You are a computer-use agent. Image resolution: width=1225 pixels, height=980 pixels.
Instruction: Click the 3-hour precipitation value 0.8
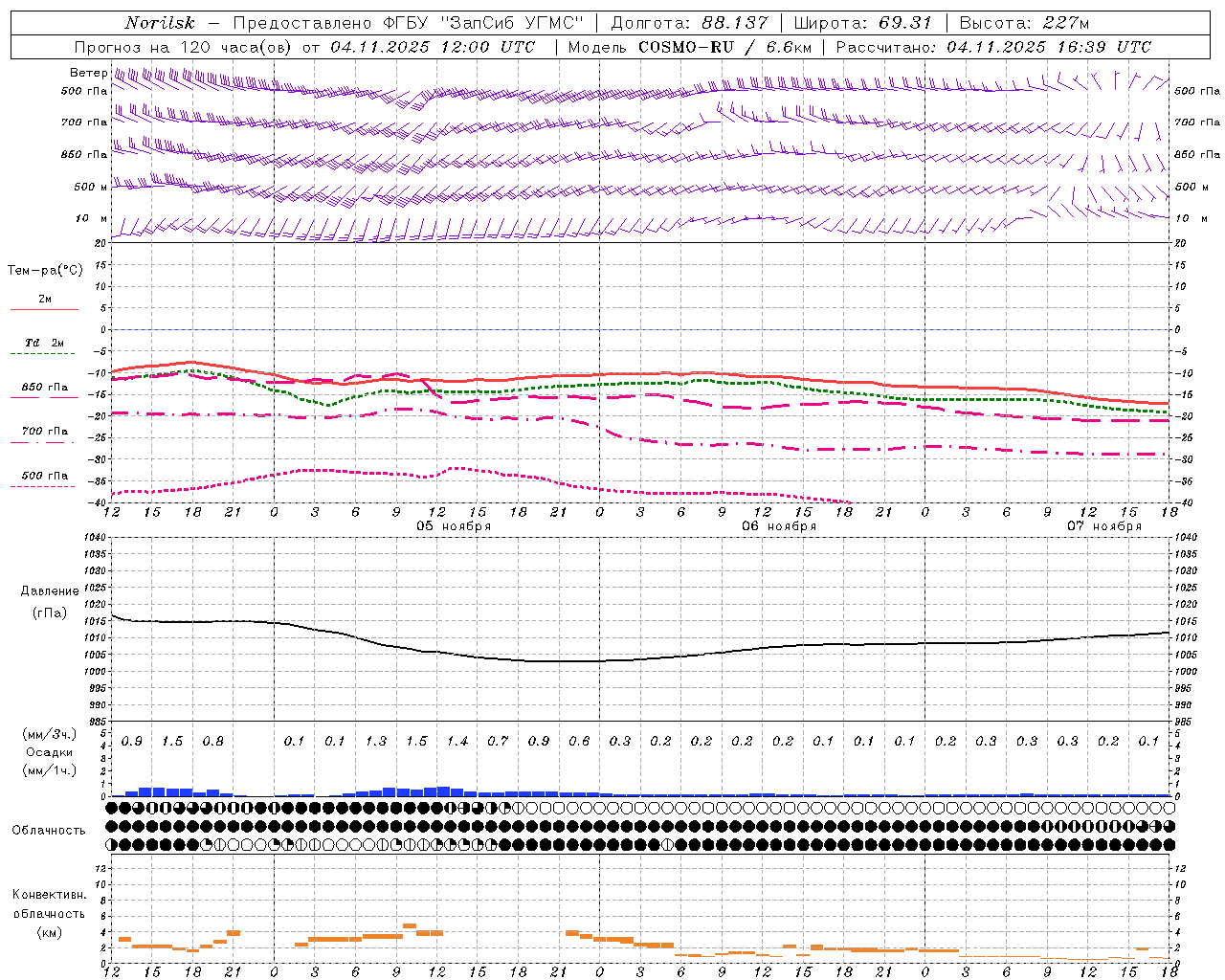[x=212, y=741]
